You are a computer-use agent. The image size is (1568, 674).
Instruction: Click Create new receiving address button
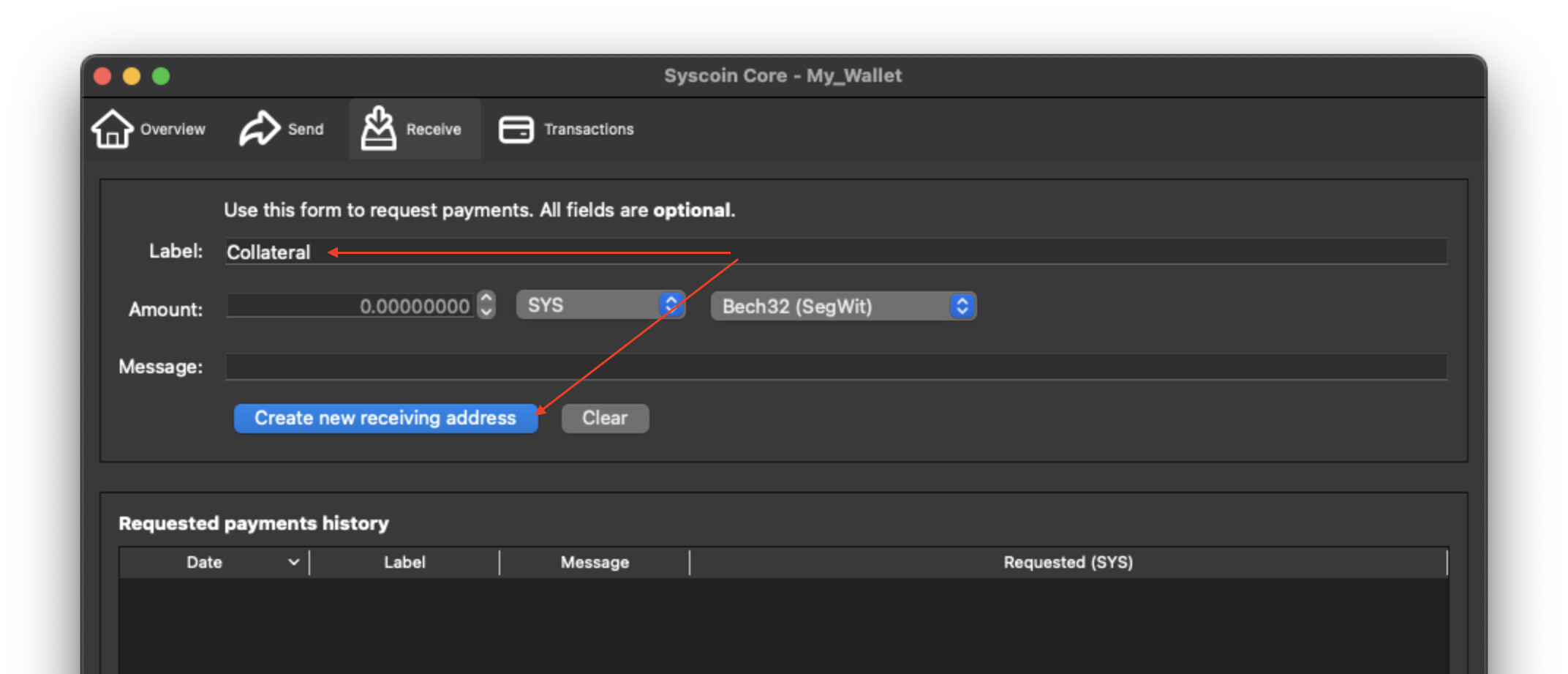(x=385, y=418)
